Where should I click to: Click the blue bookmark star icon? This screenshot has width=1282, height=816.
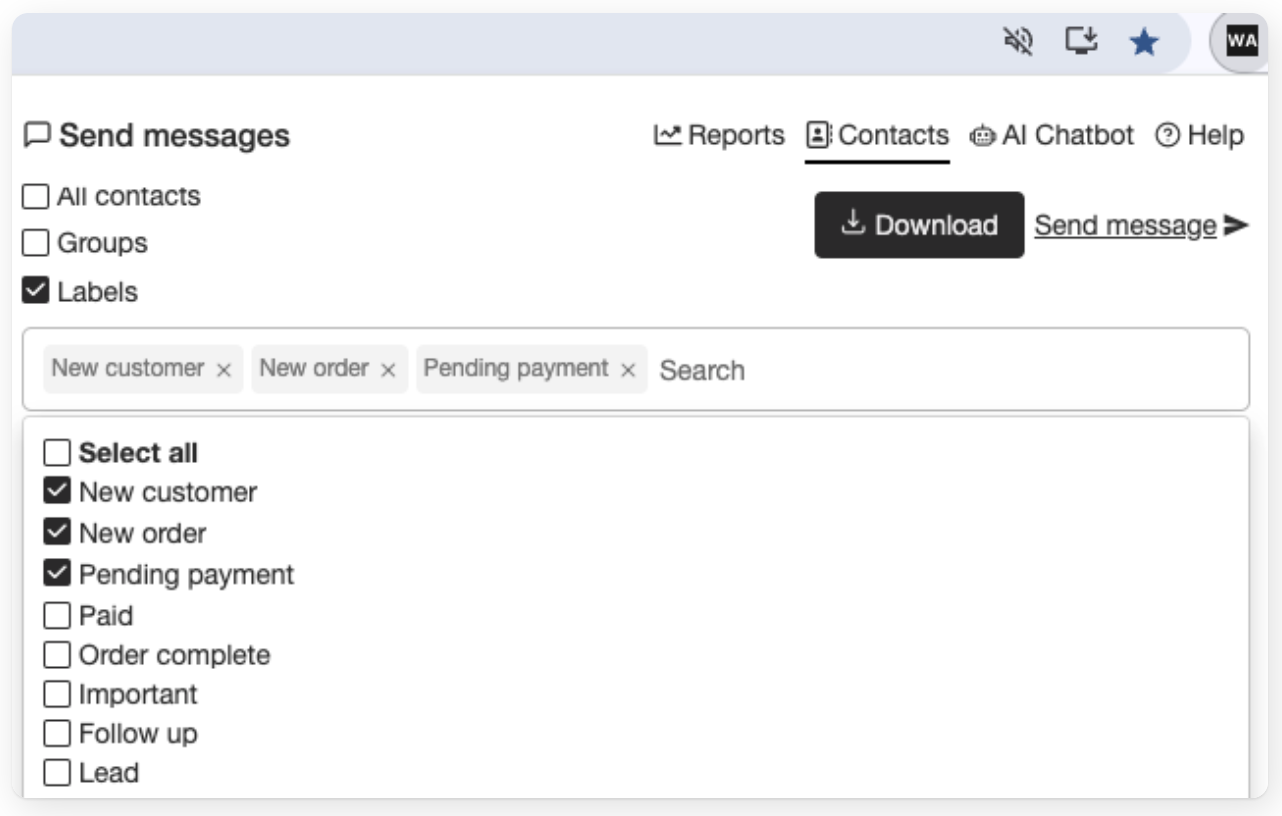1143,42
